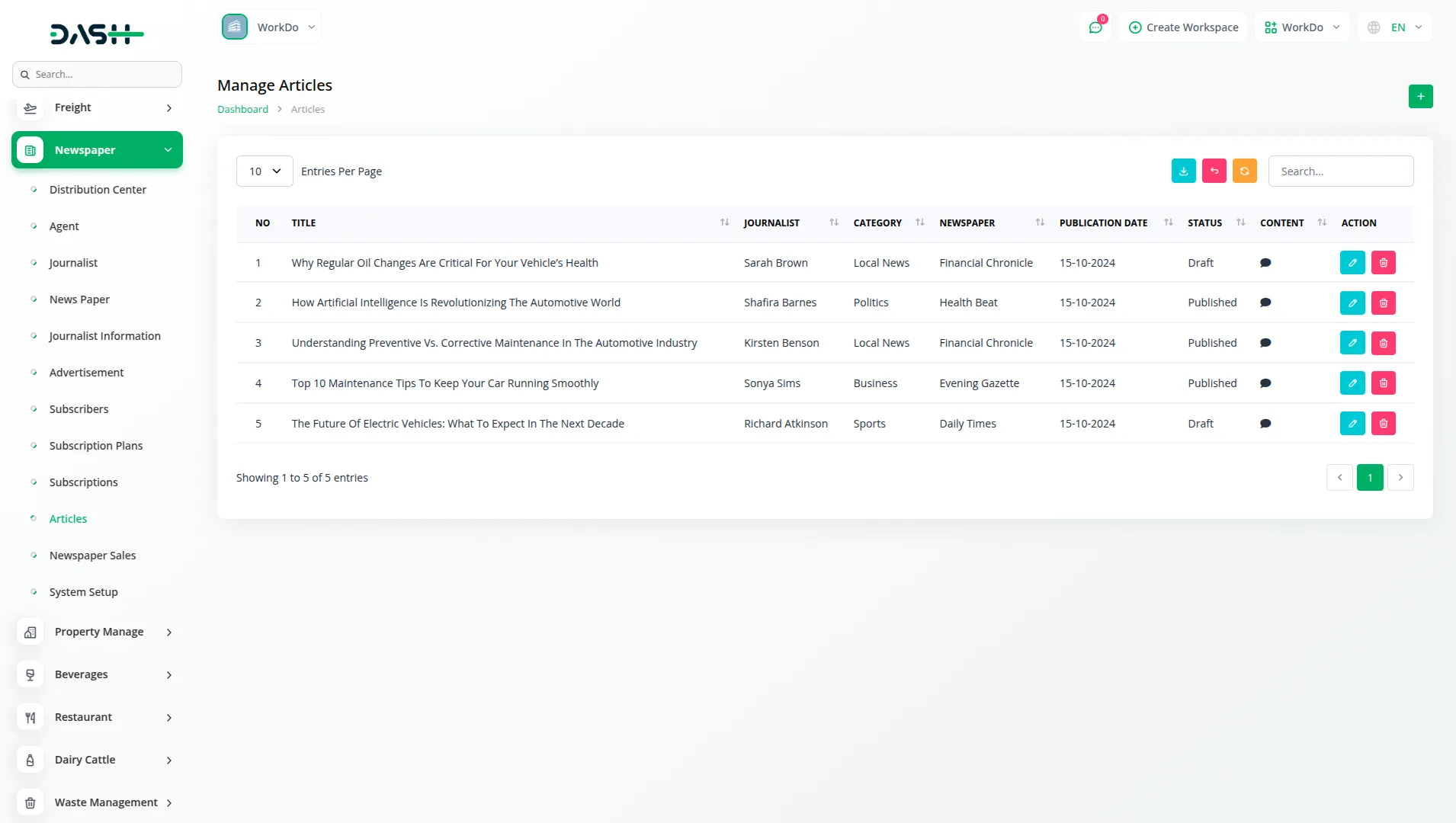Screen dimensions: 1456x823
Task: Click the pink undo icon near search
Action: point(1214,171)
